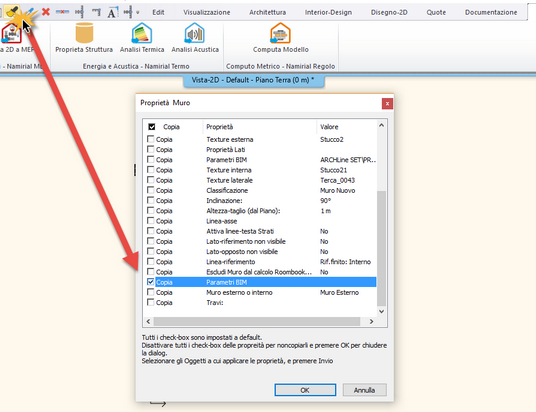536x412 pixels.
Task: Select the 'Stucco2' value cell
Action: 332,139
